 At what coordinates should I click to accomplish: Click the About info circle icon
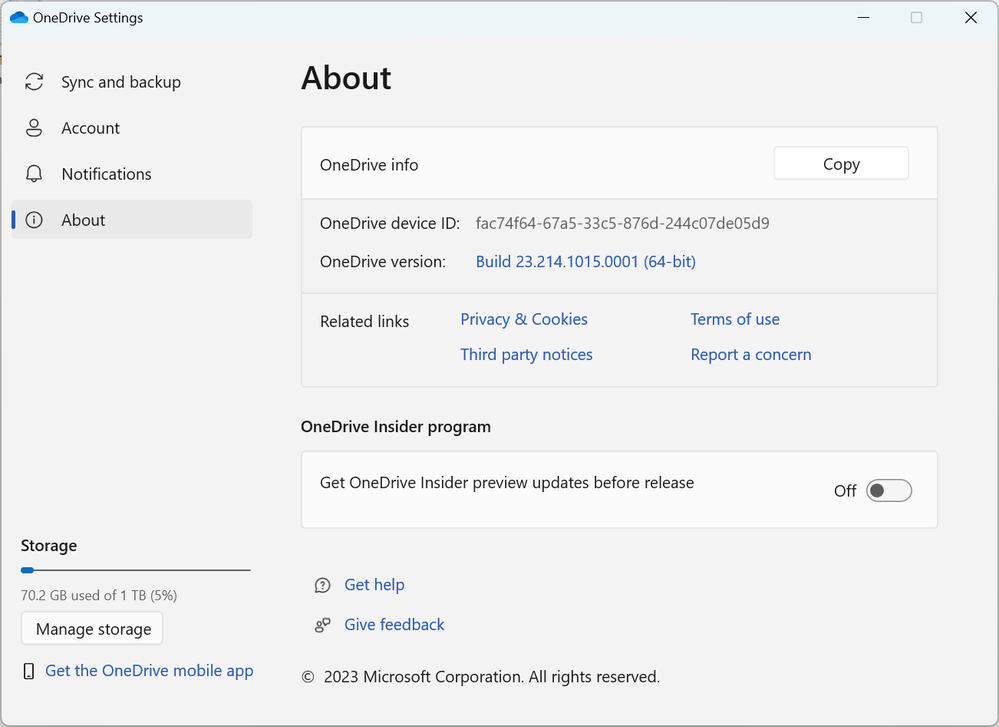(x=34, y=220)
